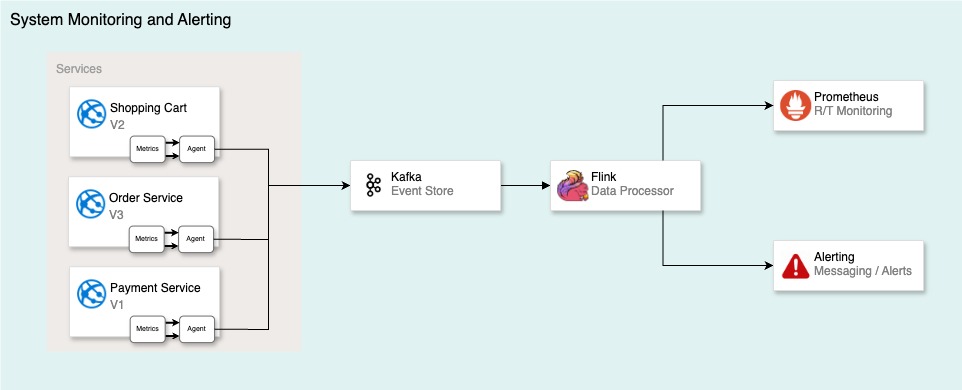Click the Agent box in Order Service
This screenshot has width=962, height=390.
tap(196, 239)
